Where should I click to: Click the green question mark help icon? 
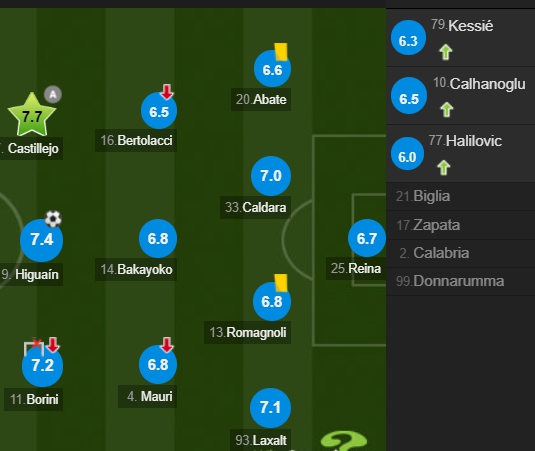pyautogui.click(x=344, y=441)
